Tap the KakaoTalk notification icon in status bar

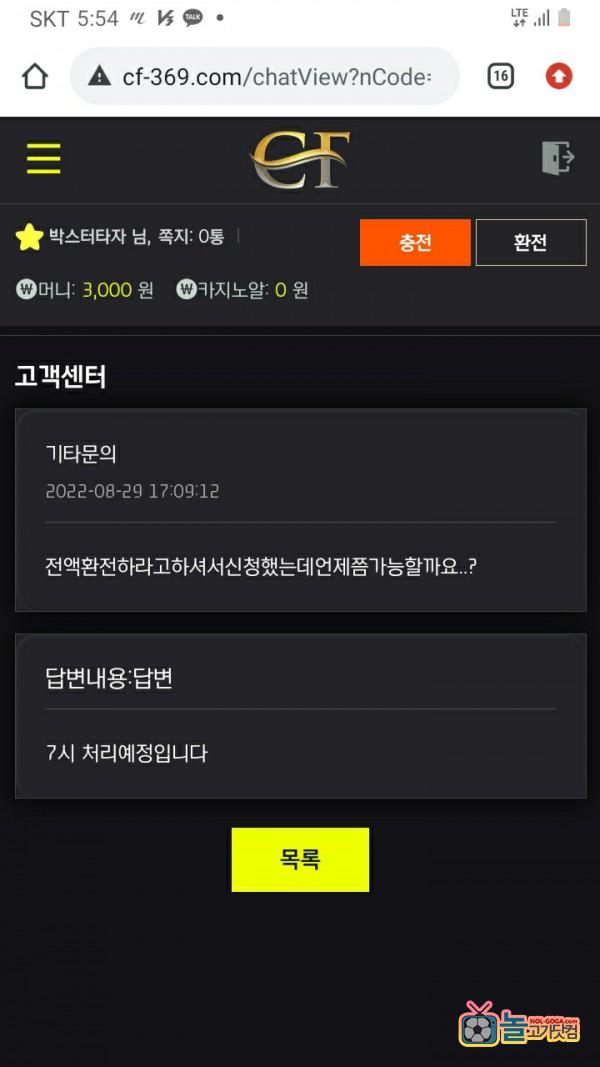pos(193,18)
